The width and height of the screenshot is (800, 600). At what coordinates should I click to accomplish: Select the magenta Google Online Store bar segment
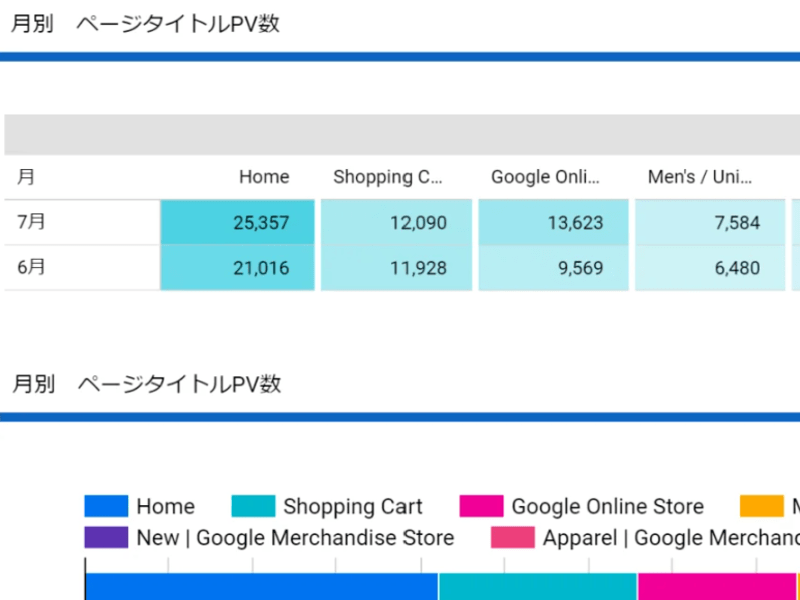(716, 586)
